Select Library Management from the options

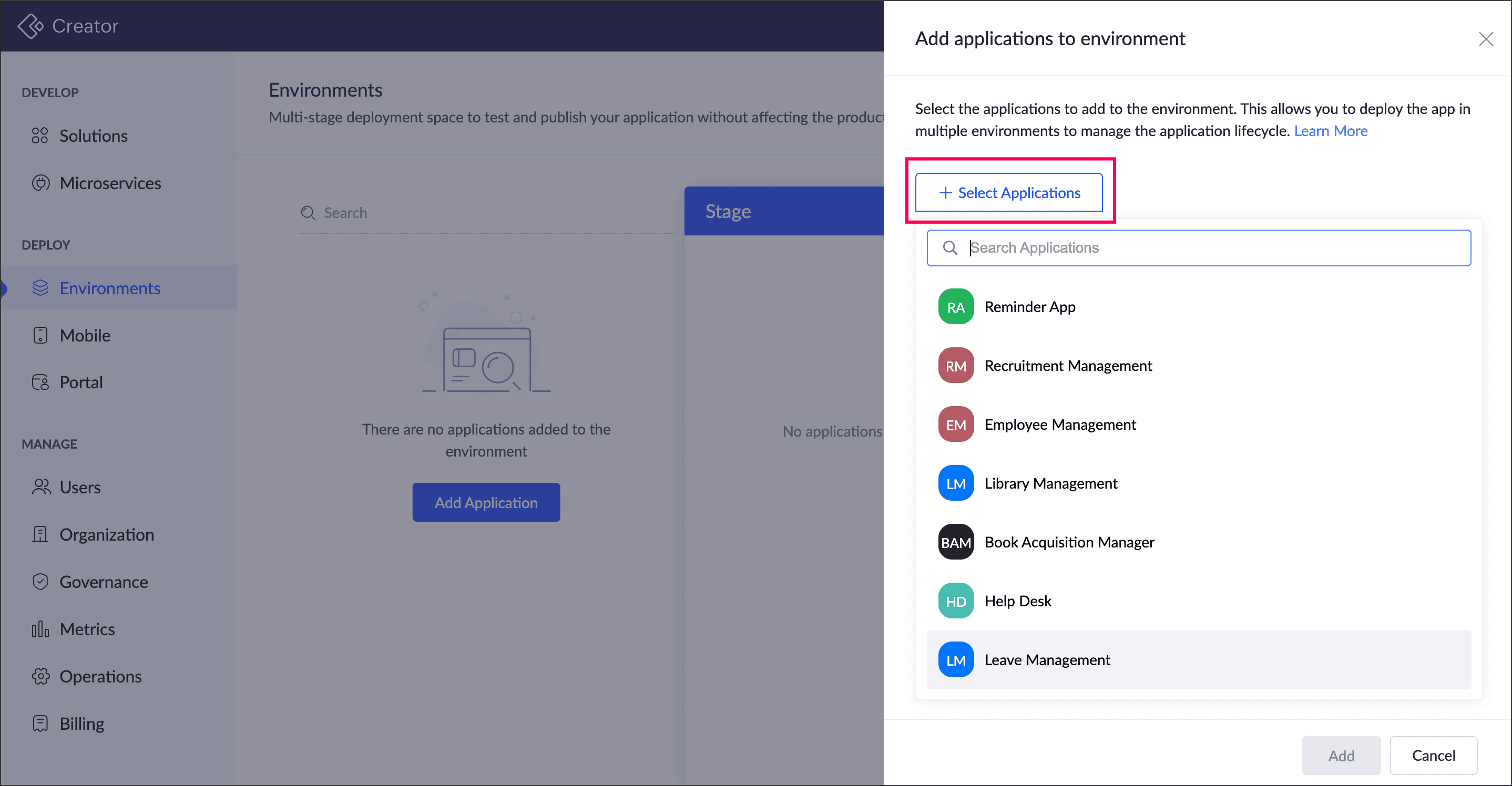point(1050,483)
